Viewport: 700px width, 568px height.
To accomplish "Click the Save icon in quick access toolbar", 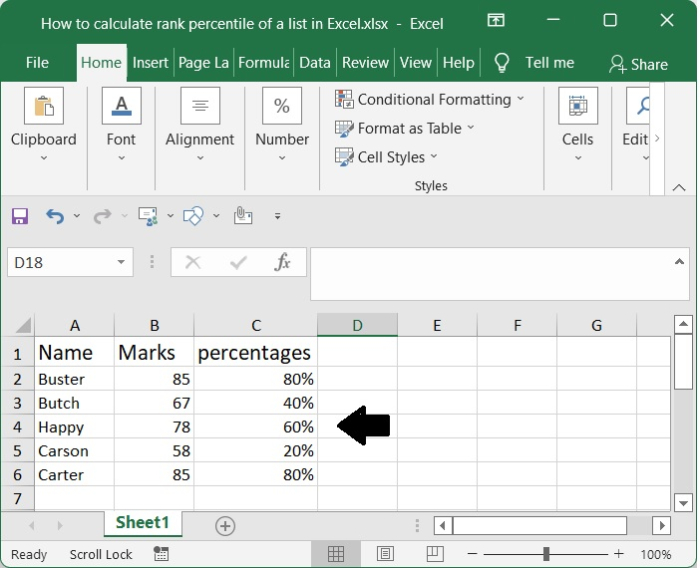I will [20, 216].
